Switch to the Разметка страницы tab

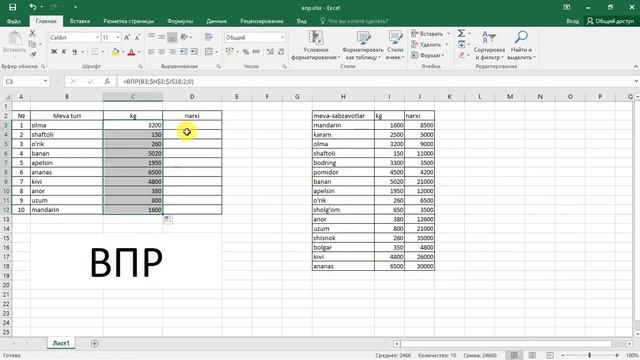coord(128,21)
